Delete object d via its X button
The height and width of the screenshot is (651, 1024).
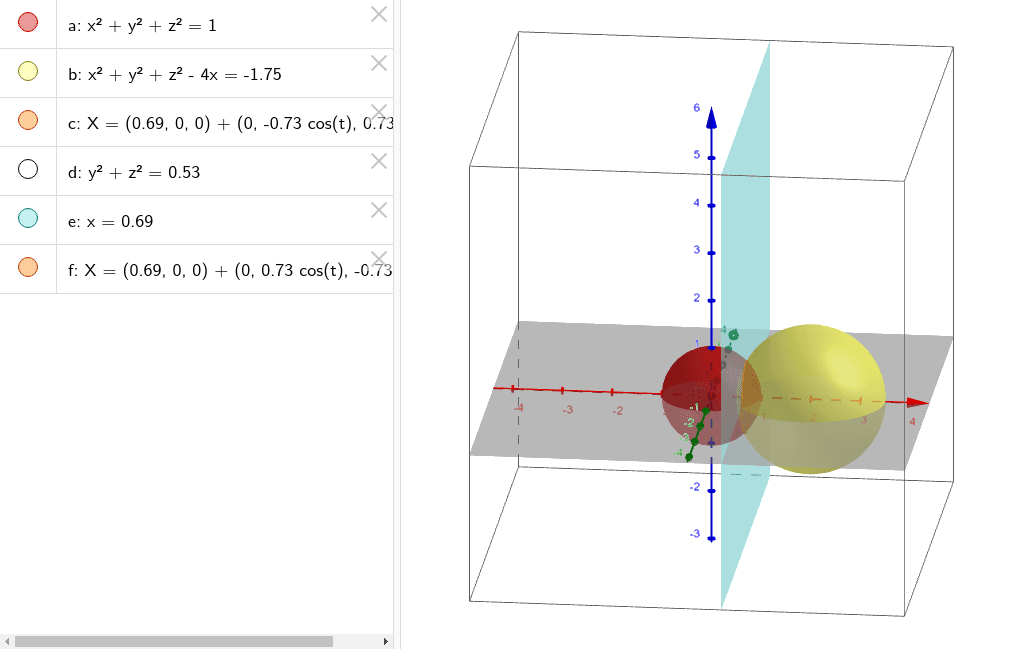coord(378,161)
